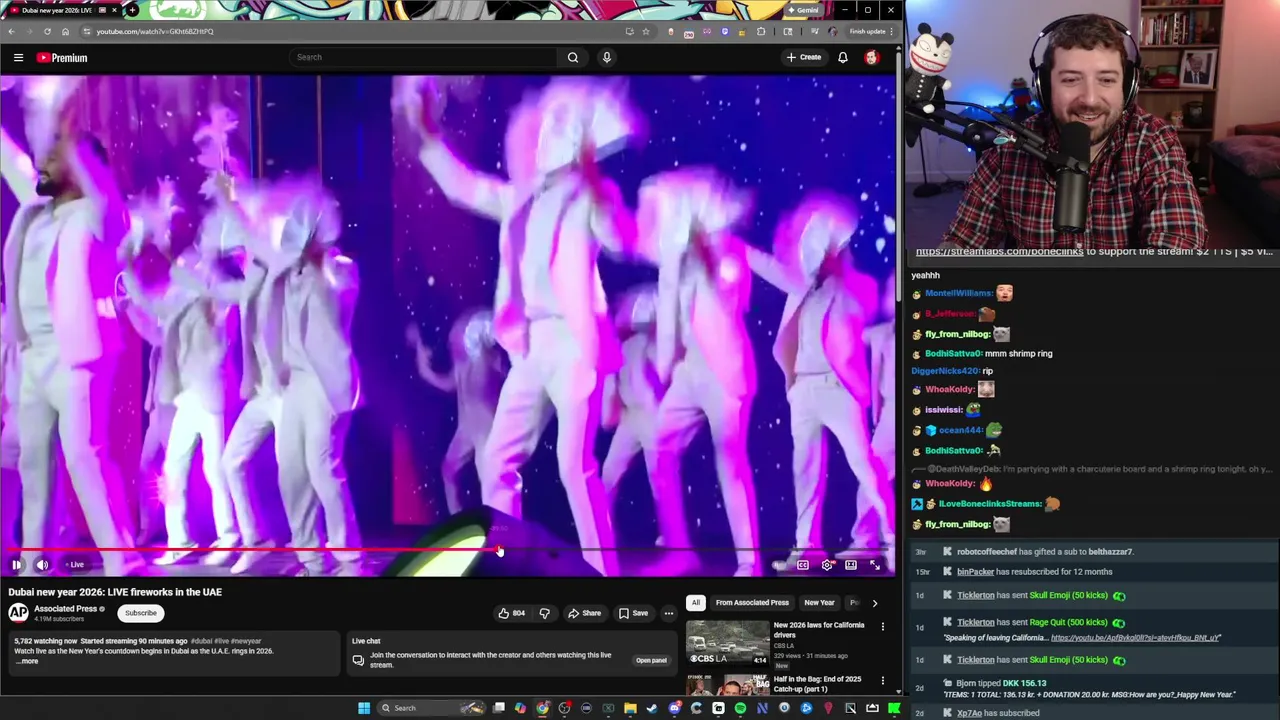Viewport: 1280px width, 720px height.
Task: Open browser home page icon
Action: (x=65, y=31)
